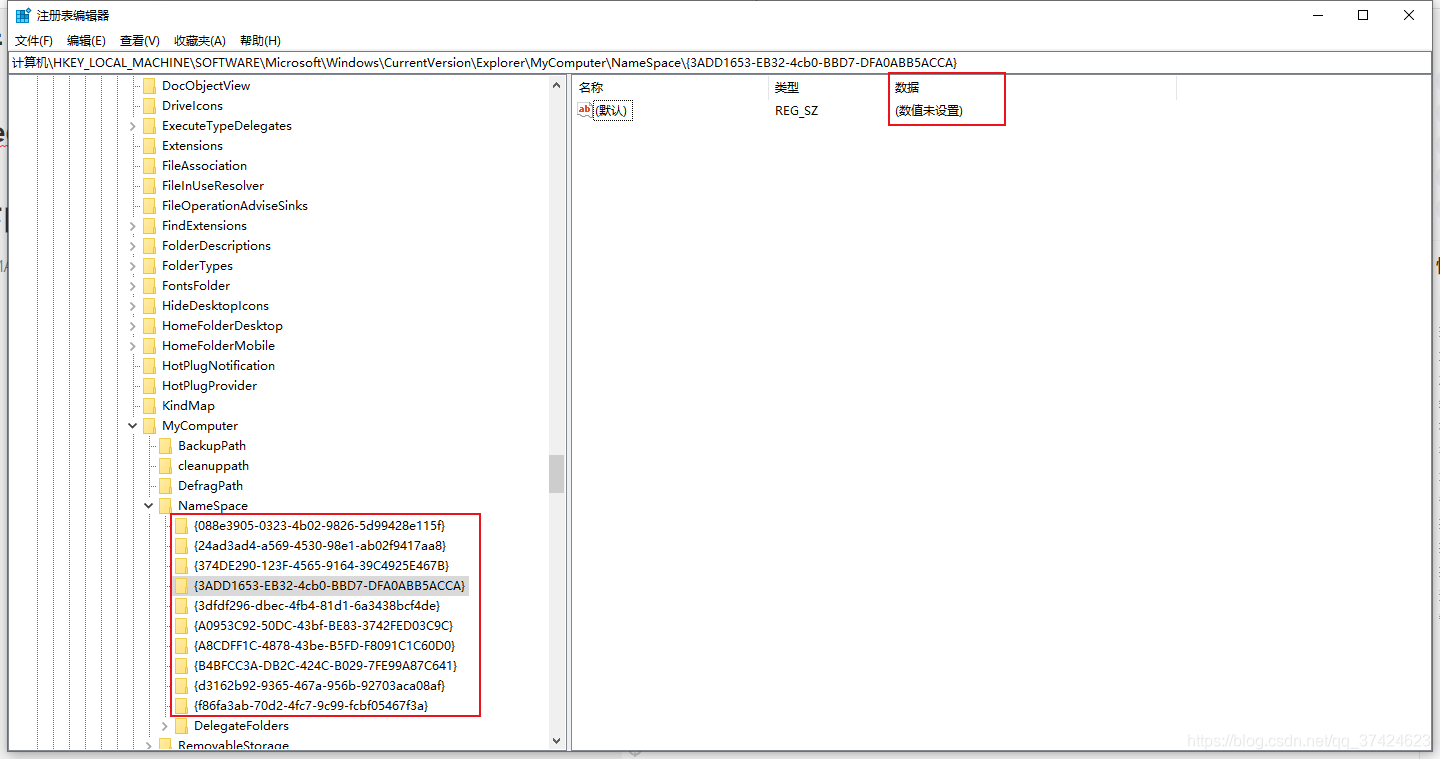Maximize the Registry Editor window
This screenshot has height=759, width=1440.
pos(1363,15)
